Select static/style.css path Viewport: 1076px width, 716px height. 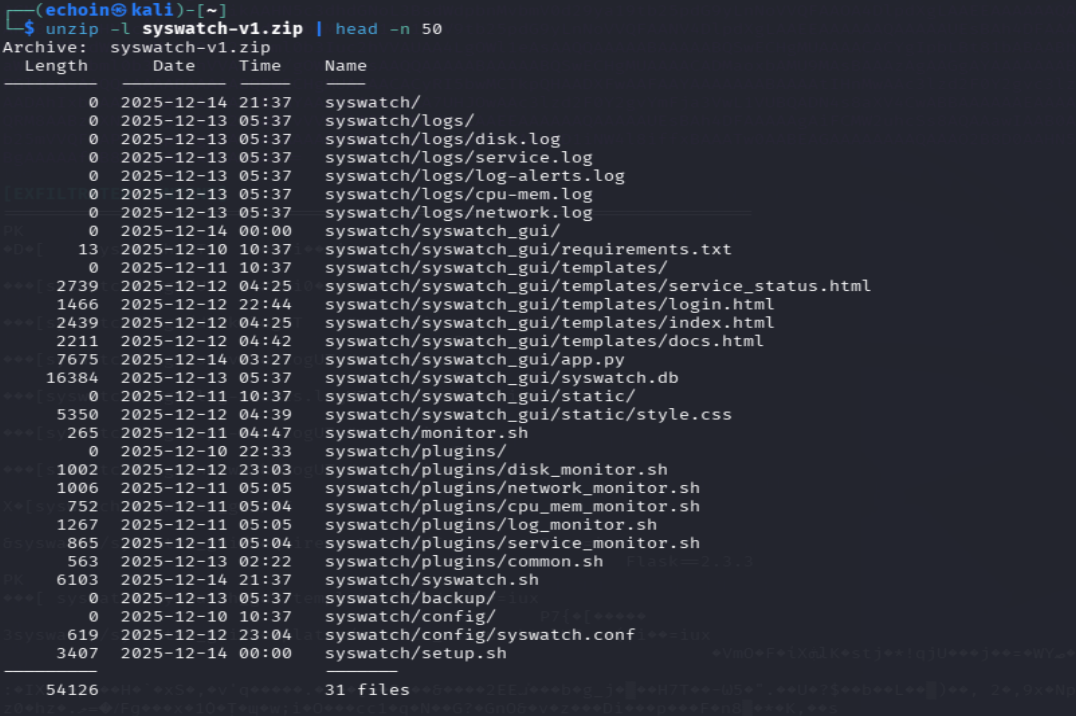(x=528, y=415)
